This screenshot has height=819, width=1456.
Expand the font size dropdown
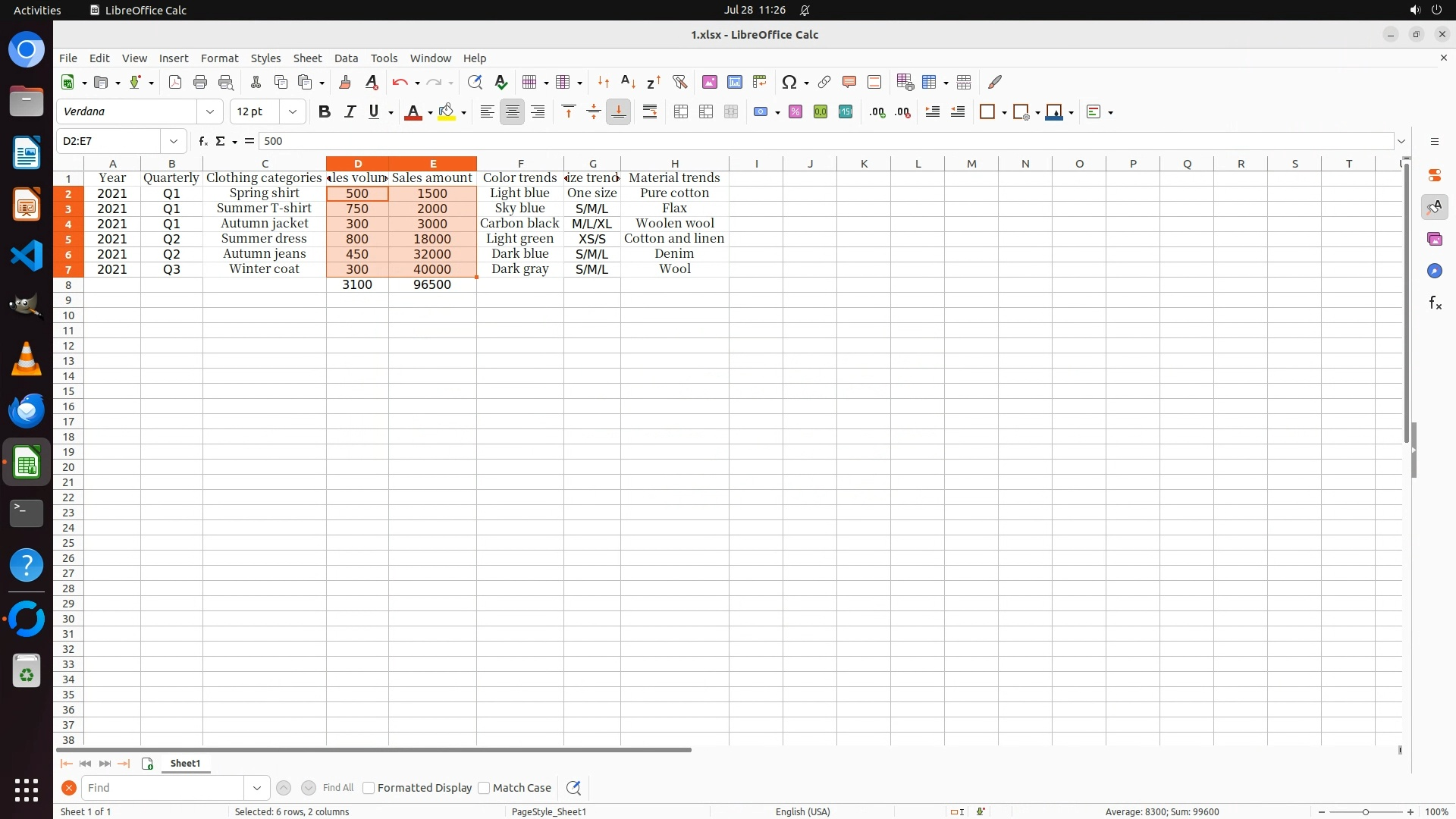292,112
